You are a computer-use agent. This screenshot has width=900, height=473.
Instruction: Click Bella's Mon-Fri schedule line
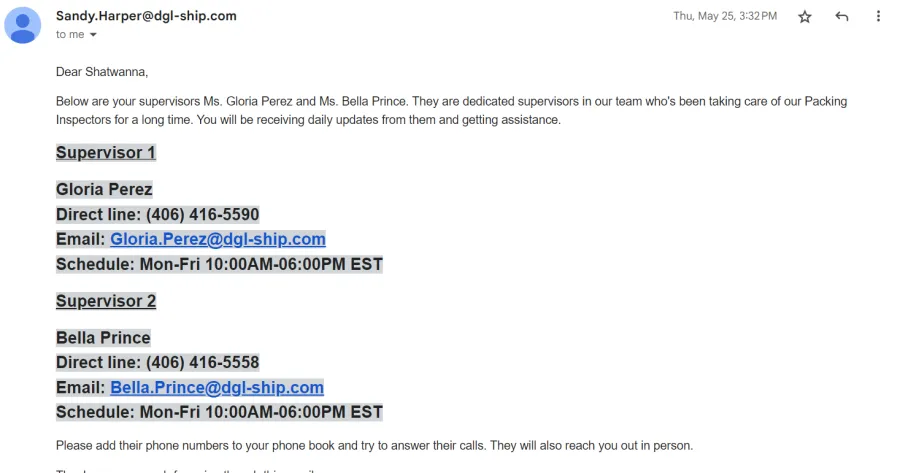219,412
